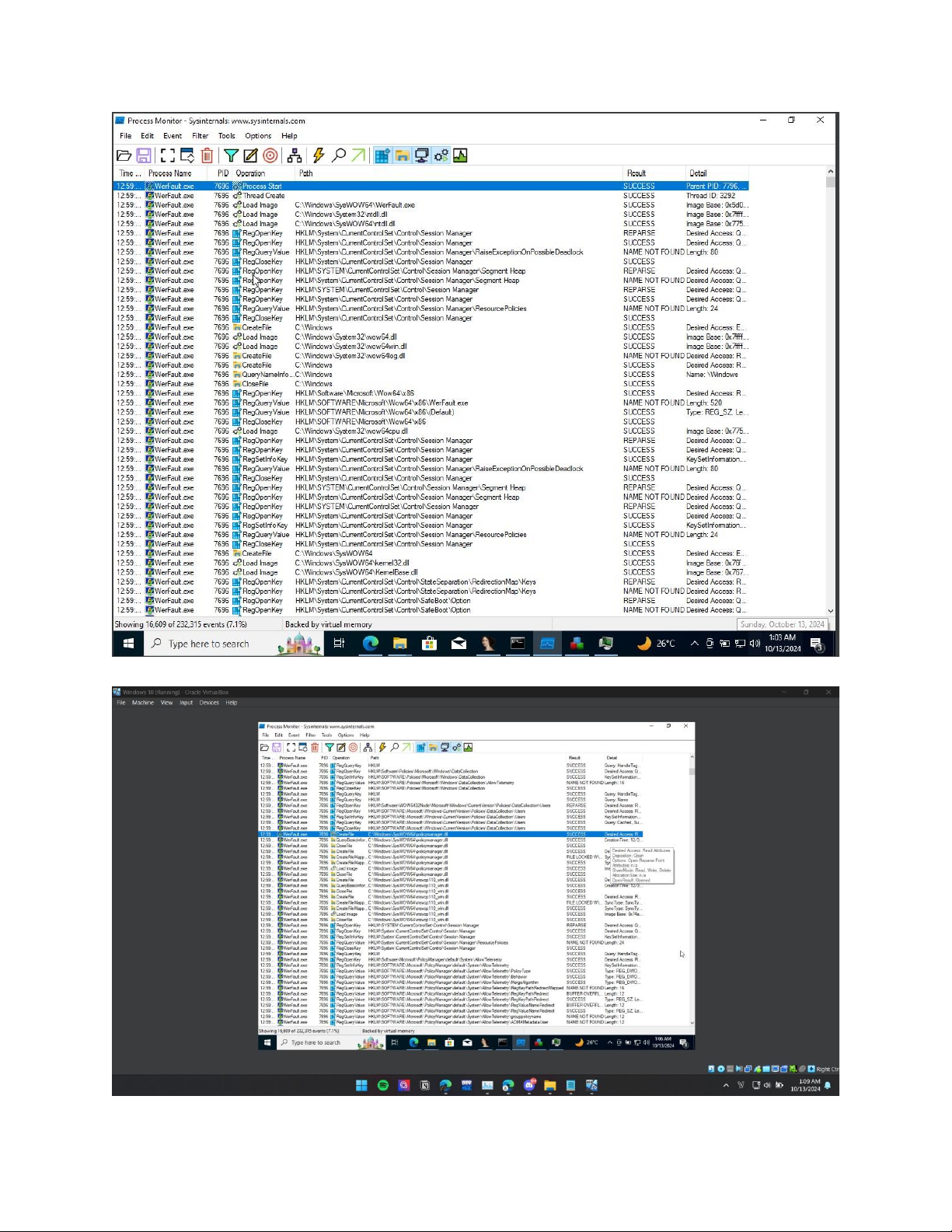Image resolution: width=952 pixels, height=1232 pixels.
Task: Open the Windows 11 Start button on the host taskbar
Action: pyautogui.click(x=361, y=1085)
